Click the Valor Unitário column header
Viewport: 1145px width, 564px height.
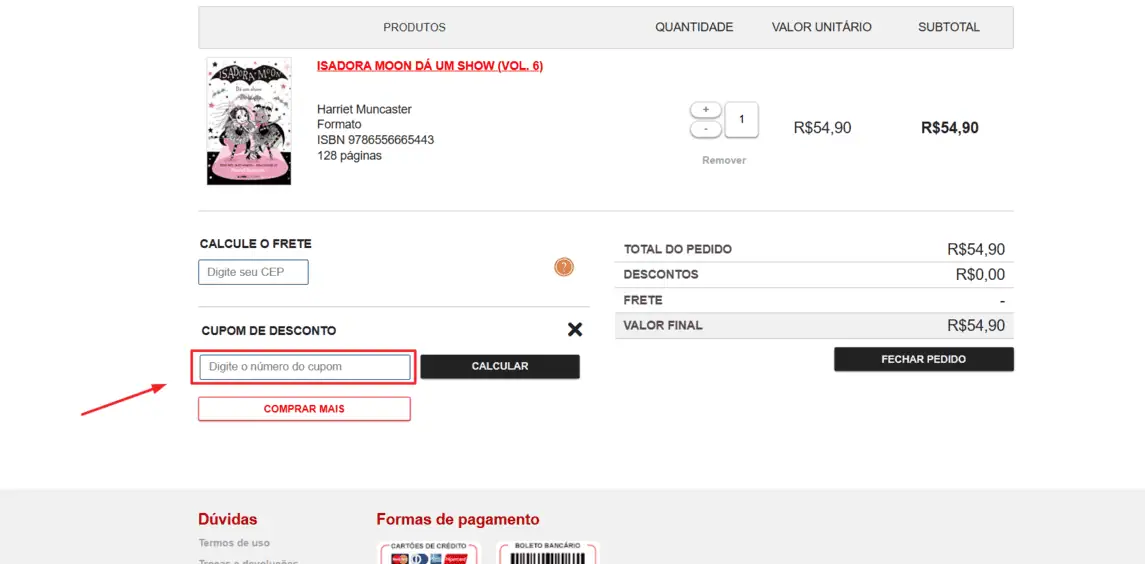click(822, 28)
